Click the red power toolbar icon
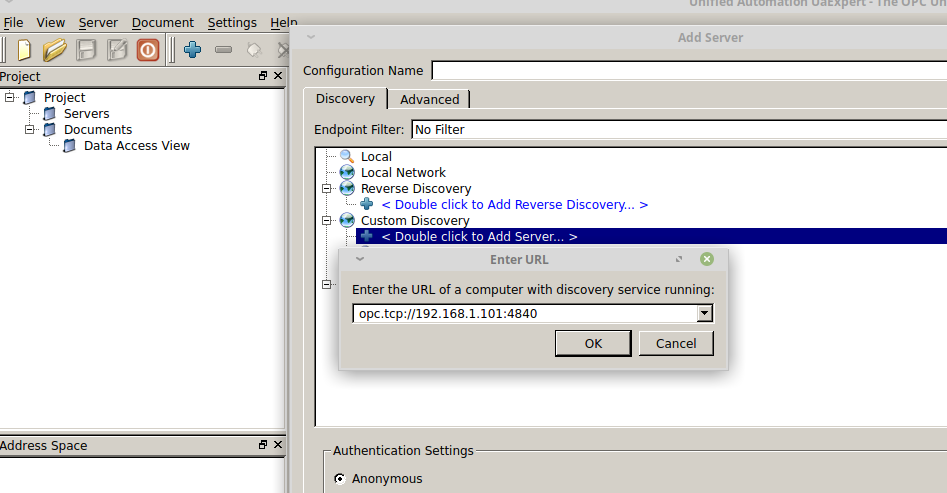947x493 pixels. tap(148, 49)
